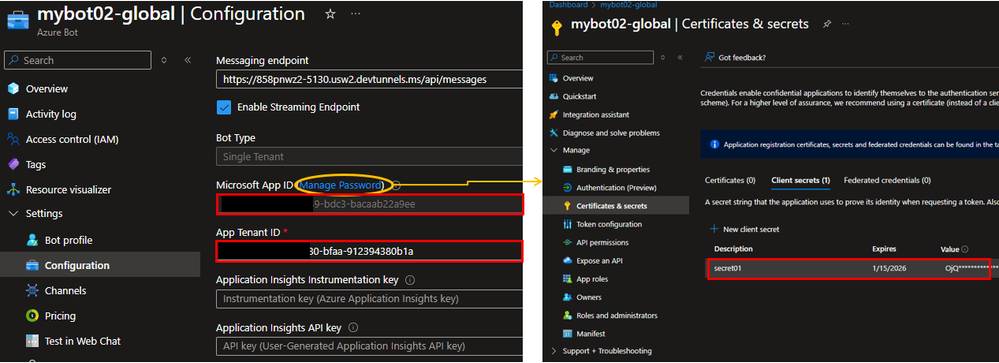
Task: Collapse the Manage section in the app menu
Action: pyautogui.click(x=553, y=150)
